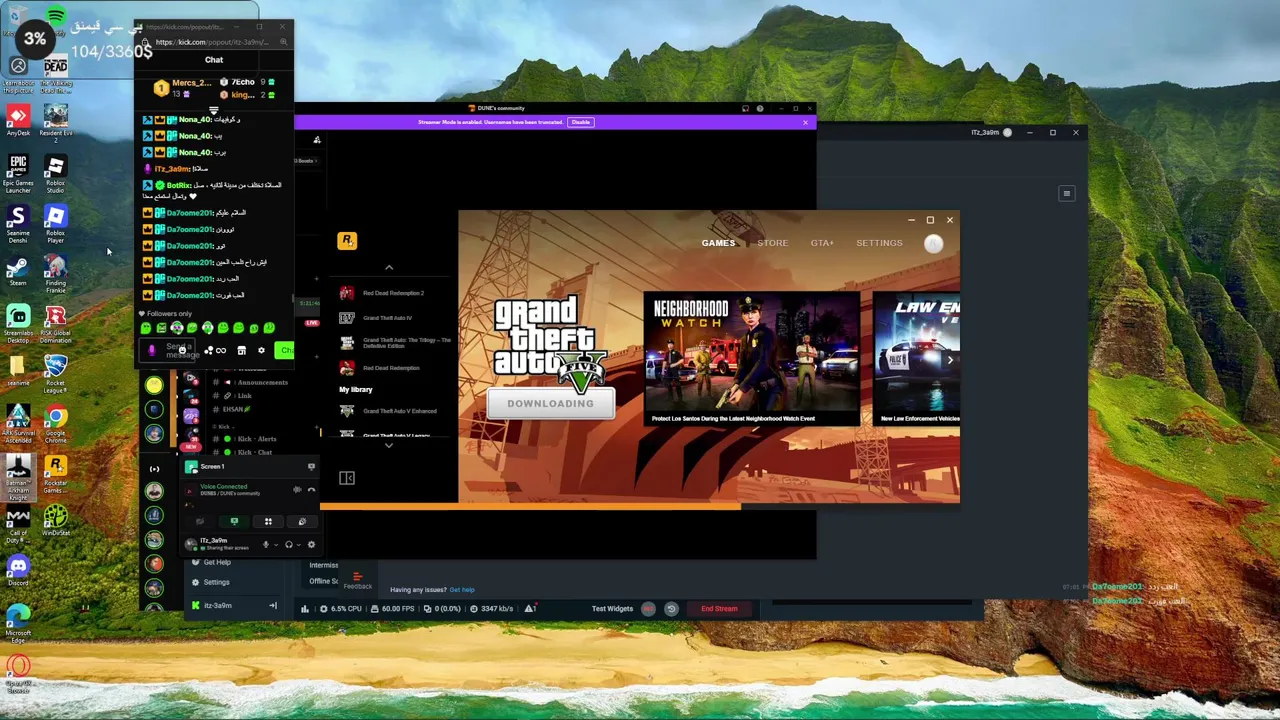The width and height of the screenshot is (1280, 720).
Task: Open Discord headphones options dropdown arrow
Action: click(x=299, y=545)
